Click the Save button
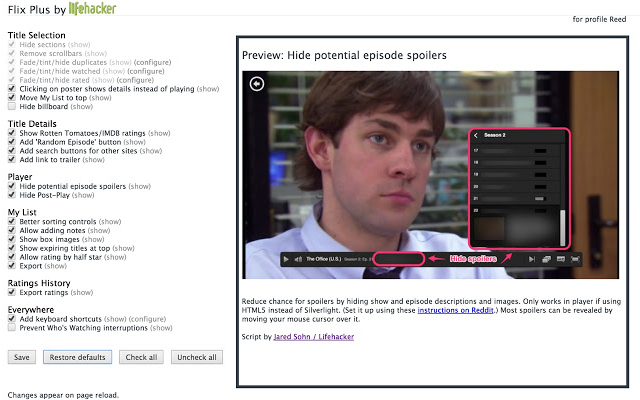The height and width of the screenshot is (400, 640). point(22,357)
